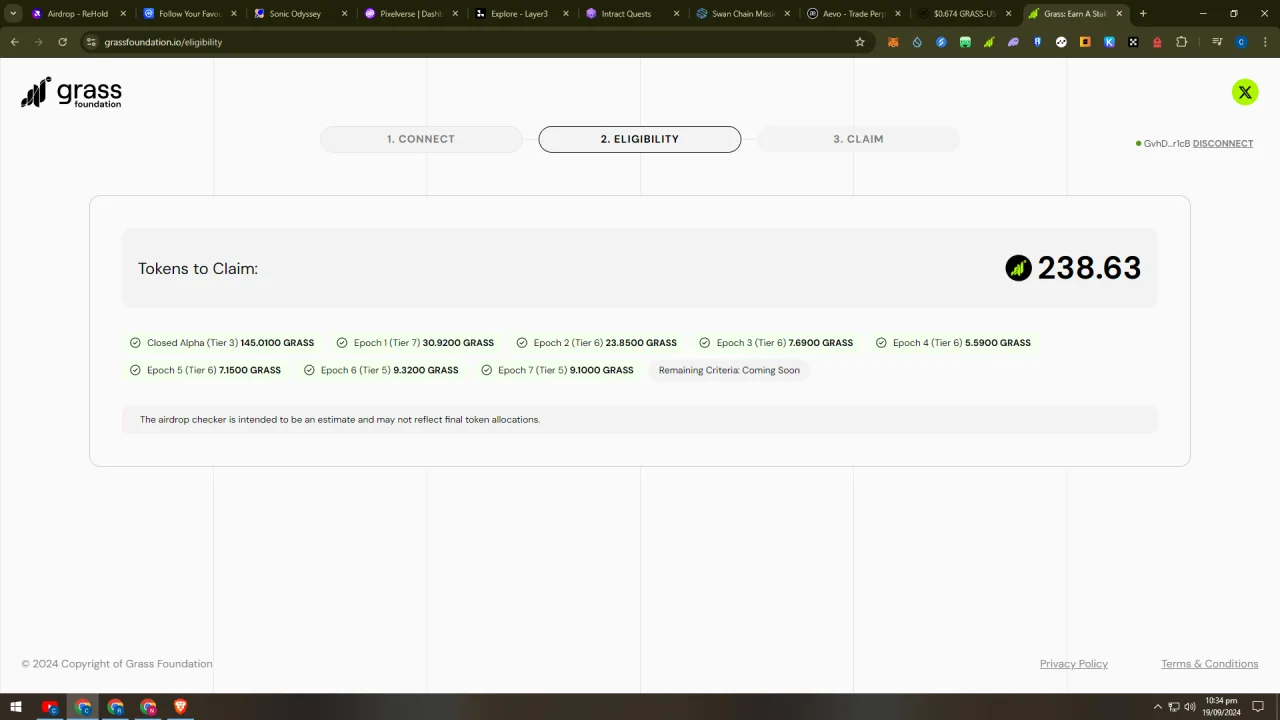Go to step 1. CONNECT
The width and height of the screenshot is (1280, 720).
coord(421,139)
